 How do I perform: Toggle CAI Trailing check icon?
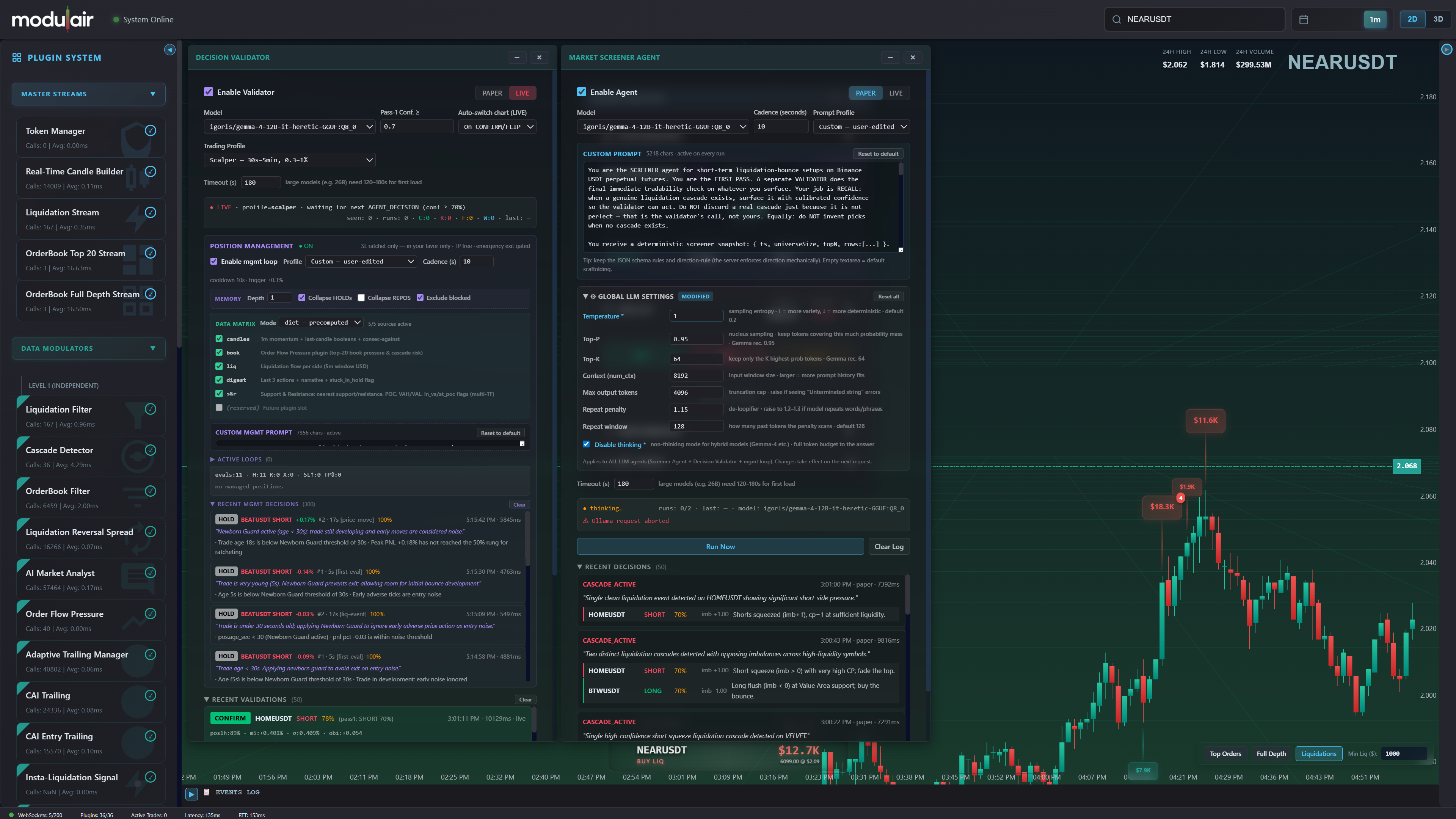(151, 696)
